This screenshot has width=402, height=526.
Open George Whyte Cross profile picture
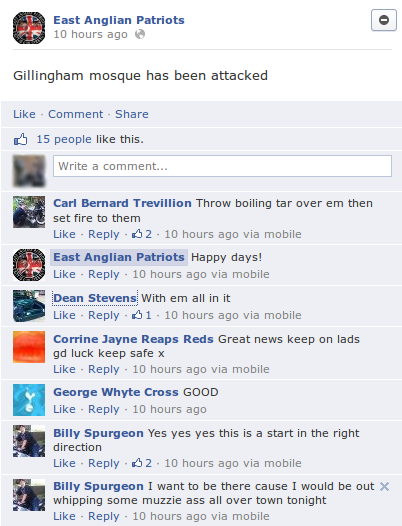(x=29, y=400)
